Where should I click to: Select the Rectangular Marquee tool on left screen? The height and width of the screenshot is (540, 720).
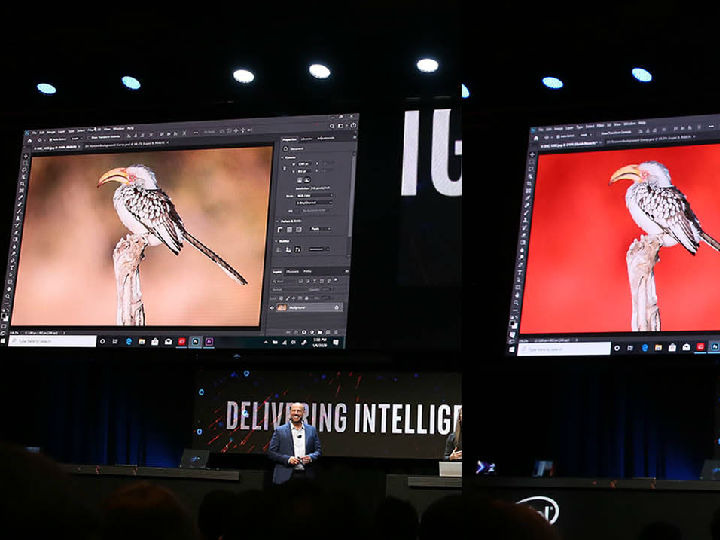[x=25, y=163]
